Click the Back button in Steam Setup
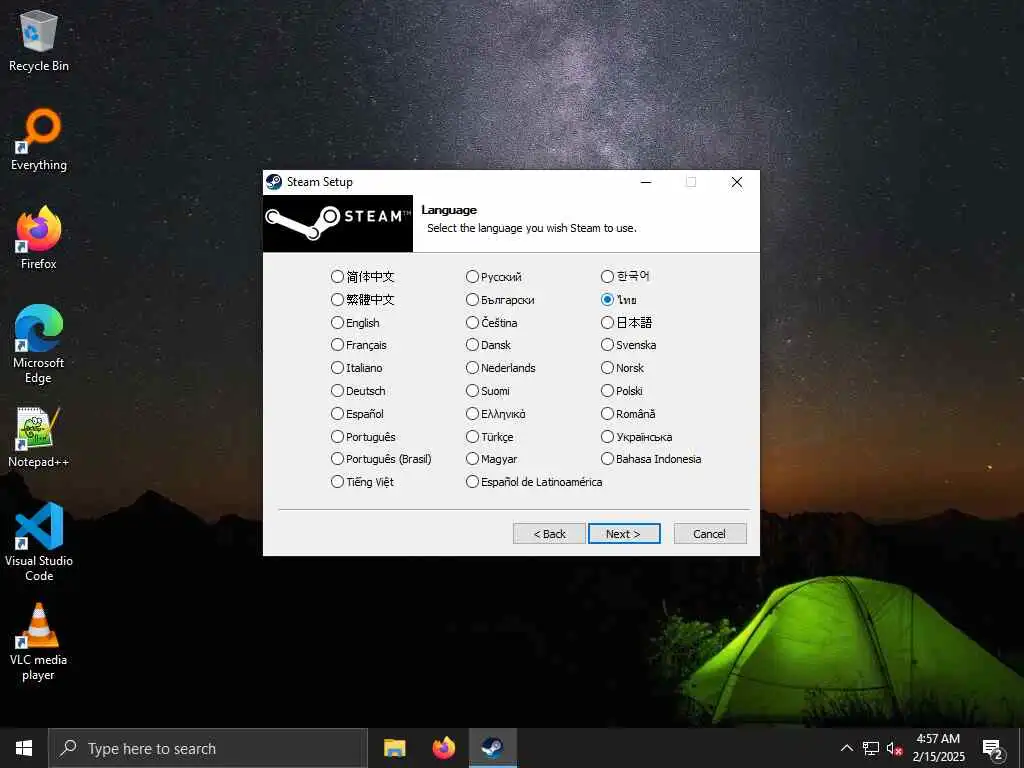This screenshot has width=1024, height=768. 549,534
